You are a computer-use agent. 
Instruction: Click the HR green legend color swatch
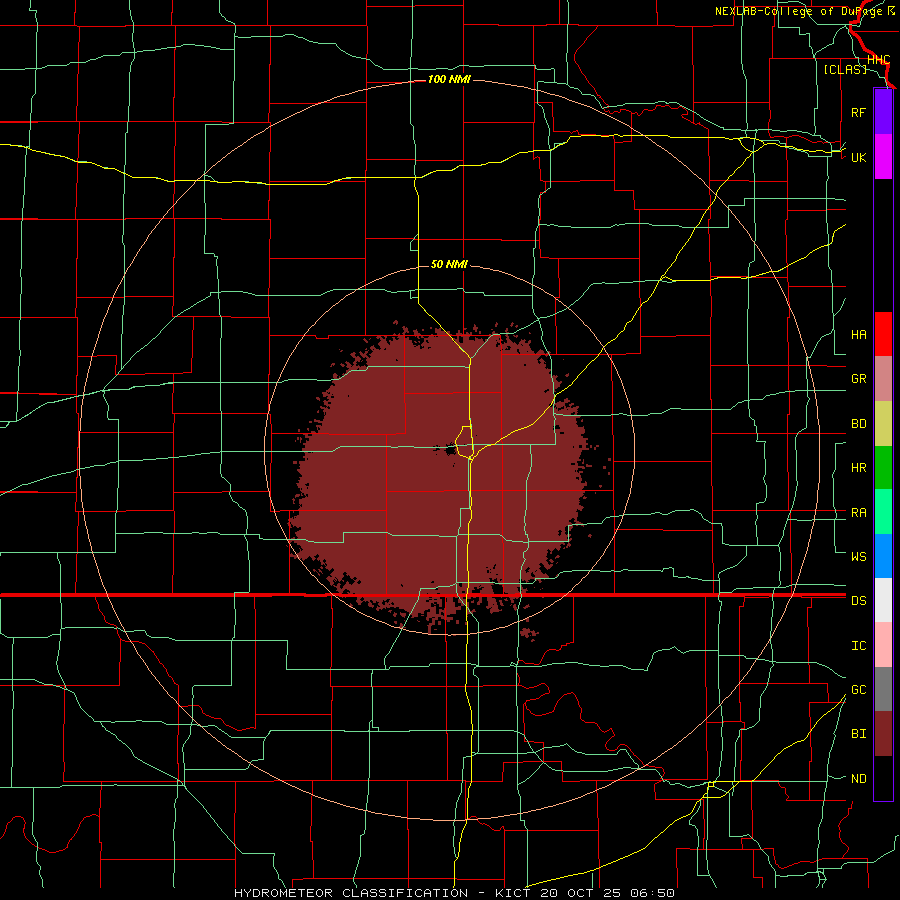(883, 467)
